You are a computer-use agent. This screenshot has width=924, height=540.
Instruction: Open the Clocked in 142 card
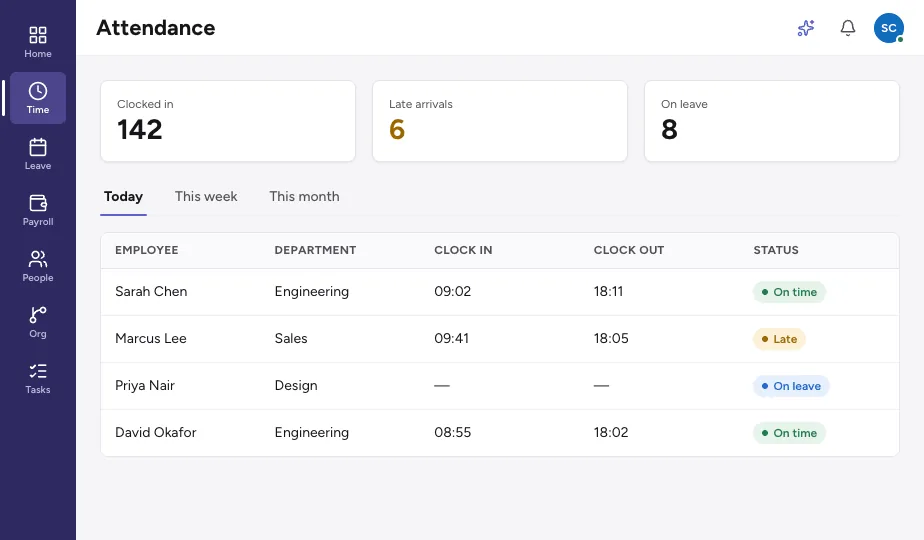(x=228, y=121)
